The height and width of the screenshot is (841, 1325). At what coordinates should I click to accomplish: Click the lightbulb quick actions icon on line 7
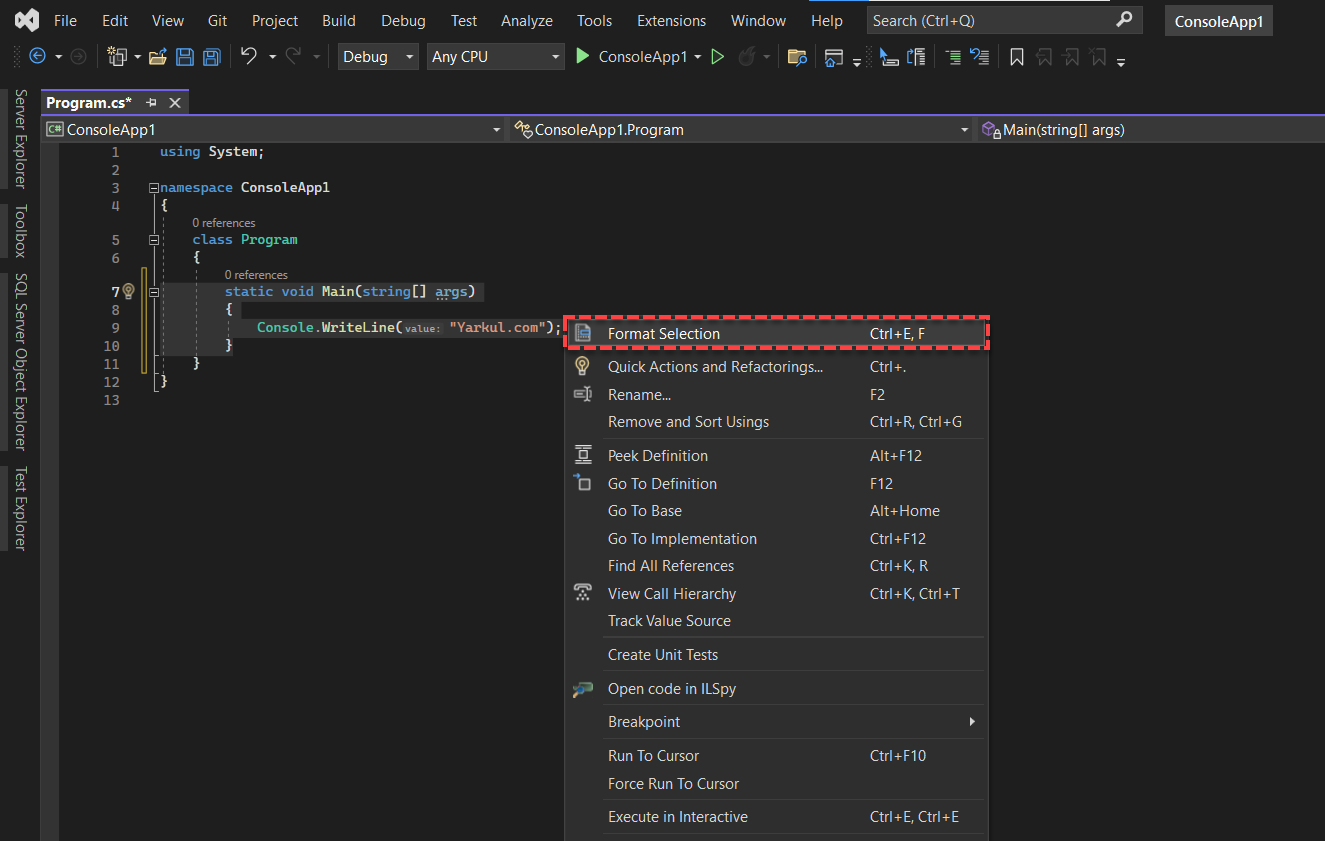point(128,292)
